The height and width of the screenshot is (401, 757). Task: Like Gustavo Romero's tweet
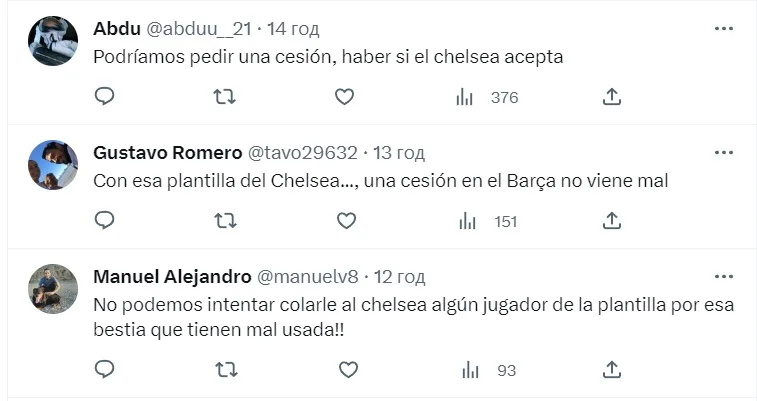(344, 221)
